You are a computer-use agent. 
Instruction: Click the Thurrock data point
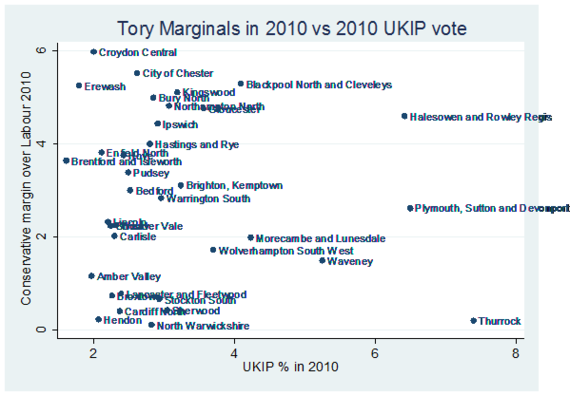473,321
